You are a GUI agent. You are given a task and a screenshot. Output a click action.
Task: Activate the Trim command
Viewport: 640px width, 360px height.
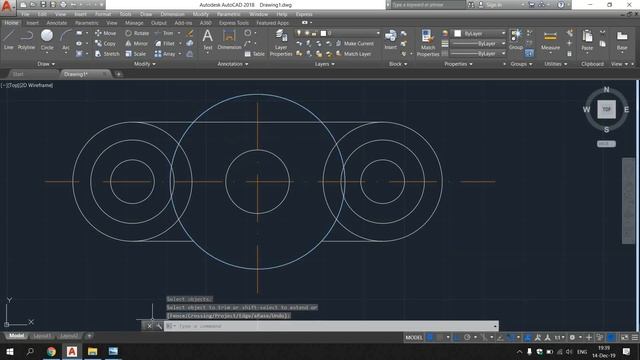pyautogui.click(x=164, y=33)
